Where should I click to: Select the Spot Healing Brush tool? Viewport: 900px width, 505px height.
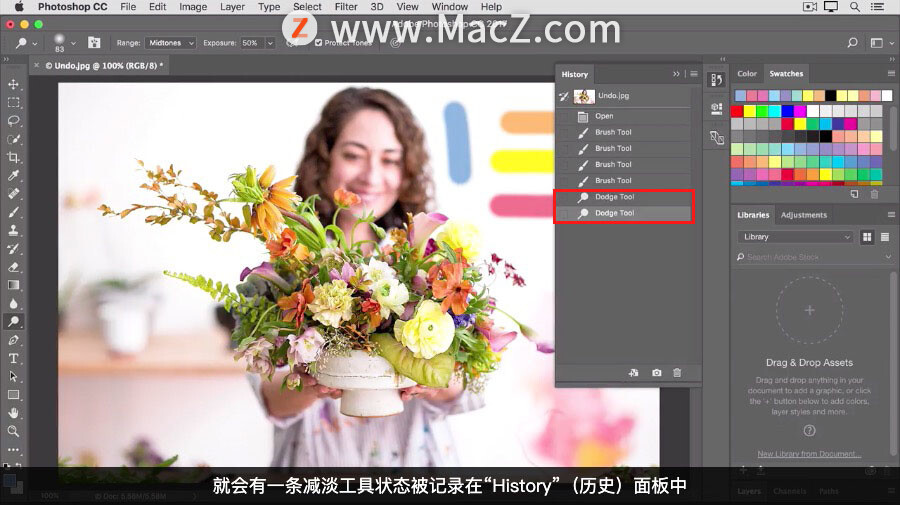click(x=13, y=194)
